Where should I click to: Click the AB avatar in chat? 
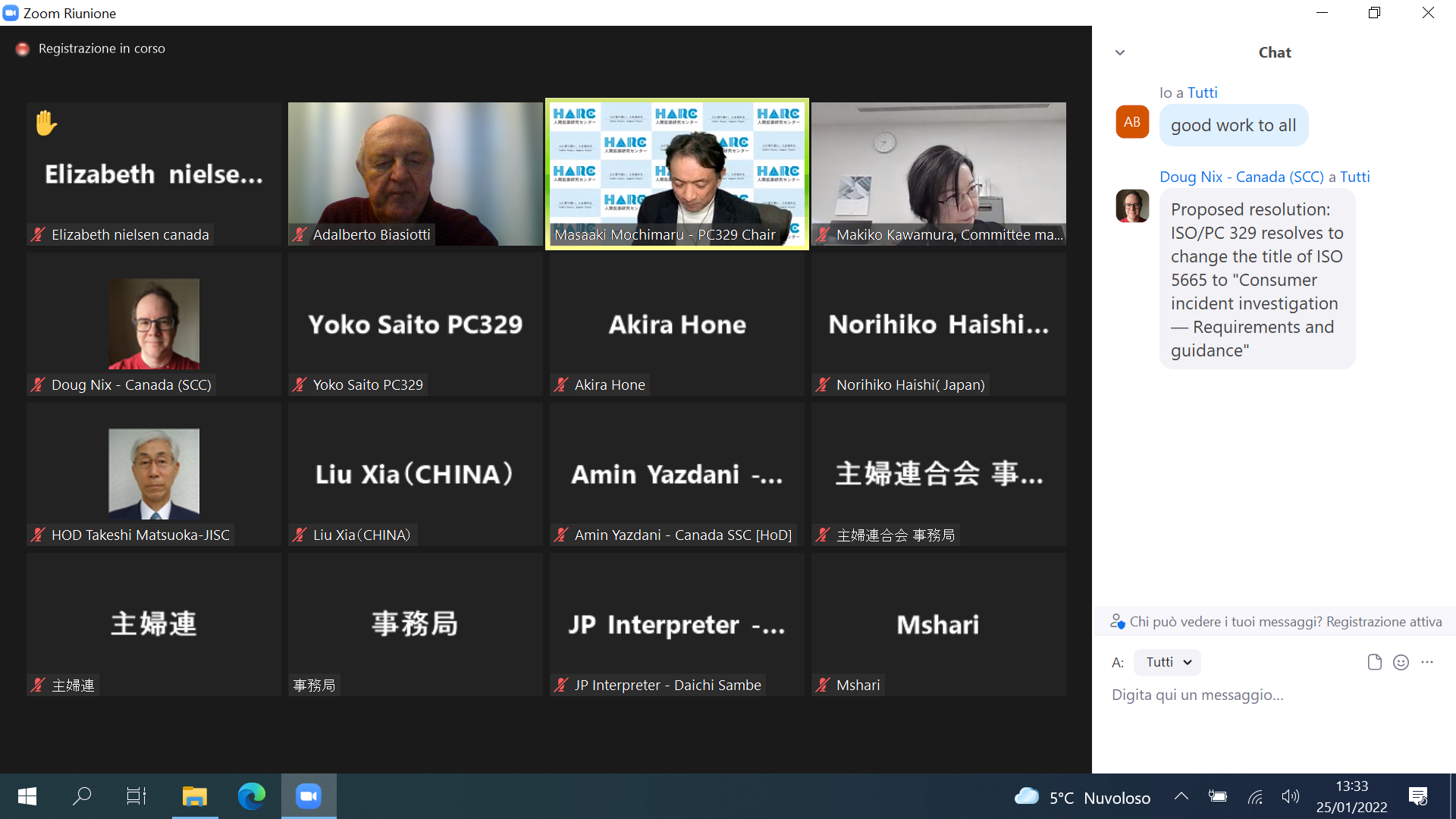(1132, 122)
